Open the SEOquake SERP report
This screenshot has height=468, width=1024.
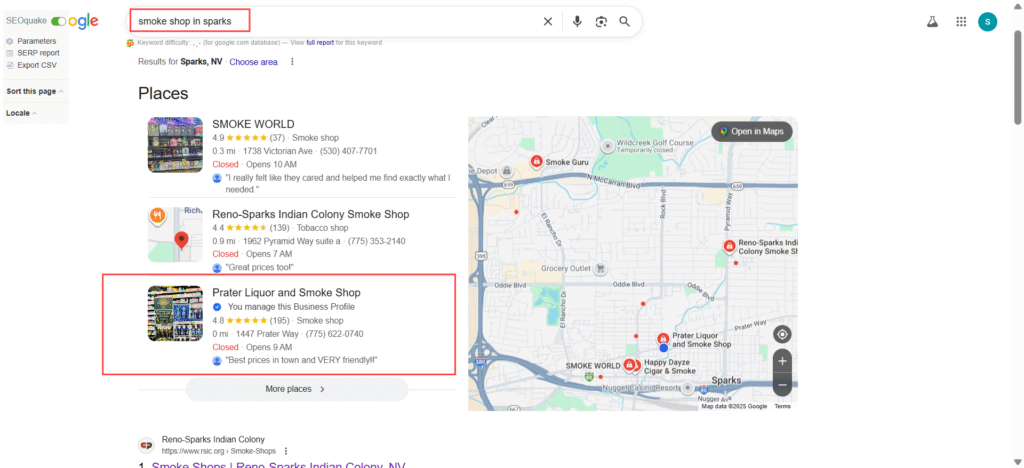coord(38,53)
